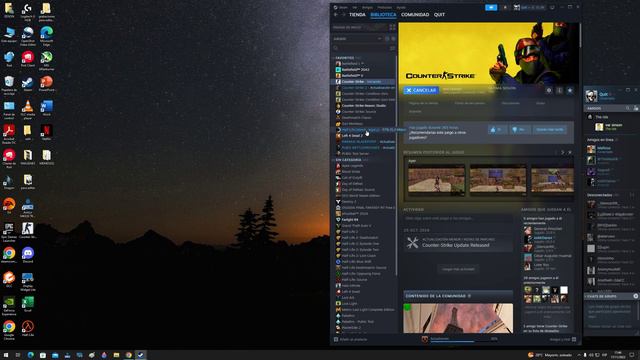Dismiss the post-game summary with its X
The image size is (640, 360).
[x=570, y=152]
